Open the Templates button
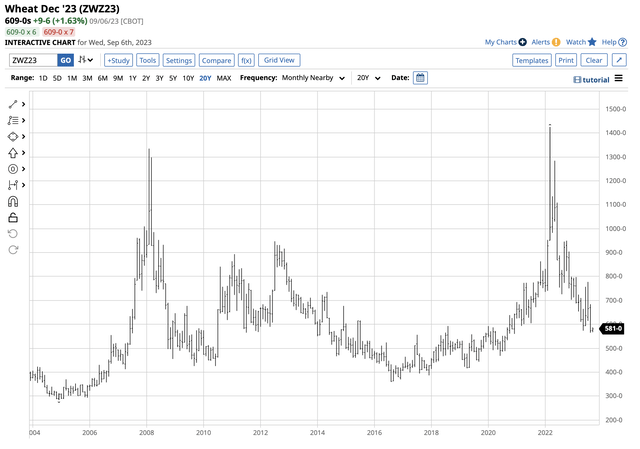 (x=532, y=60)
